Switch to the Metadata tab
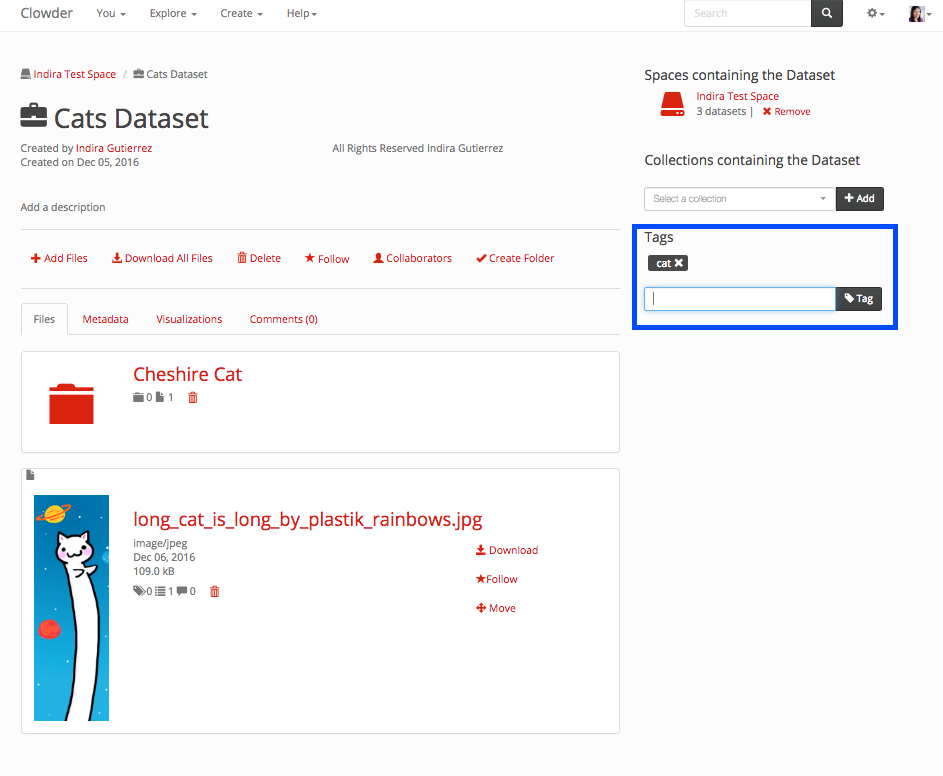This screenshot has height=776, width=943. [105, 319]
